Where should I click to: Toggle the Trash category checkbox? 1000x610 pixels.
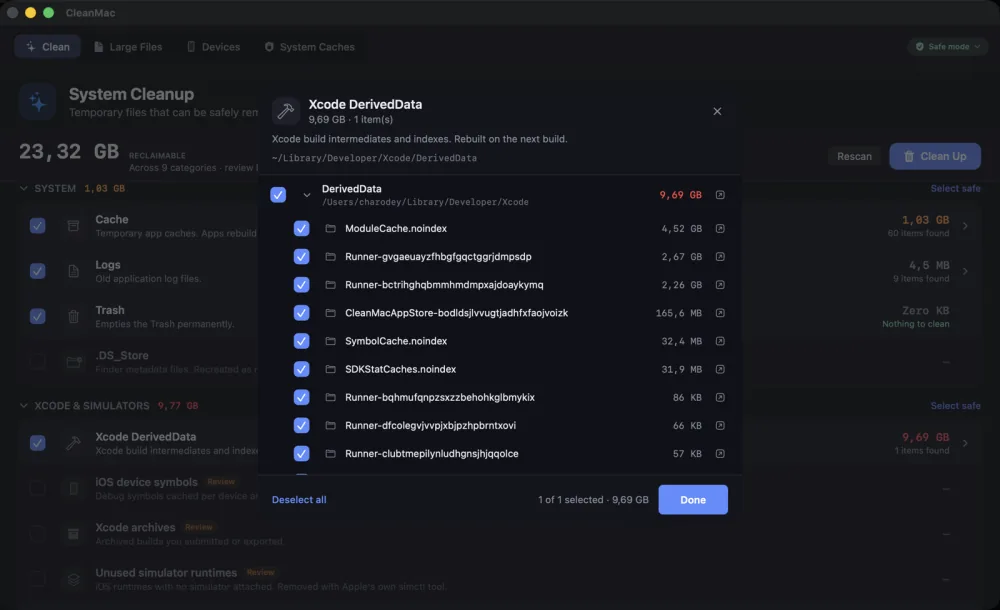tap(38, 316)
